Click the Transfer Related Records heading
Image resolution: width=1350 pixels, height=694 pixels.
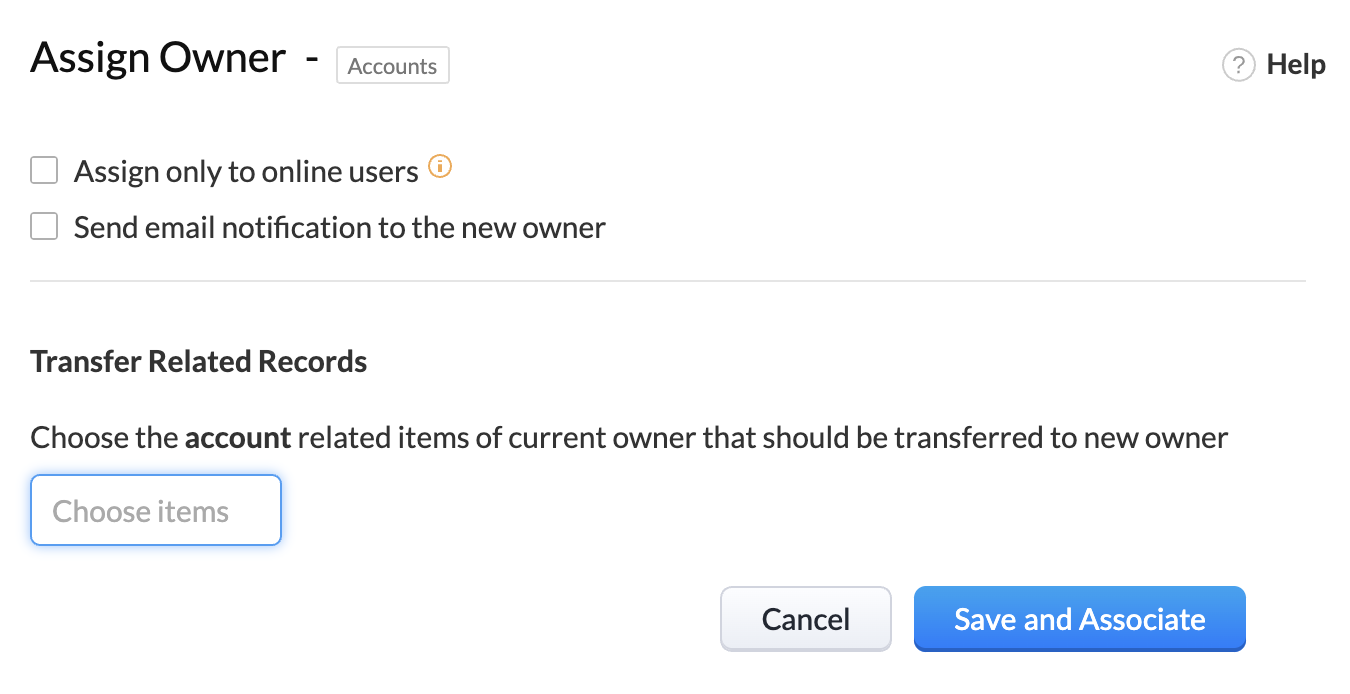(199, 361)
